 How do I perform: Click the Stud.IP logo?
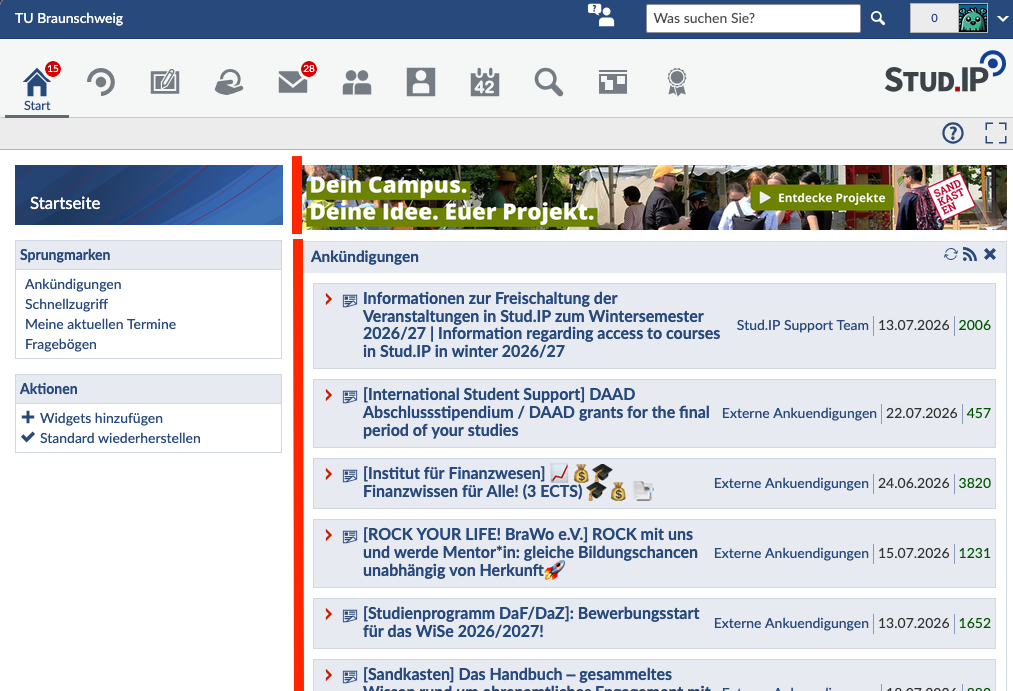[945, 73]
